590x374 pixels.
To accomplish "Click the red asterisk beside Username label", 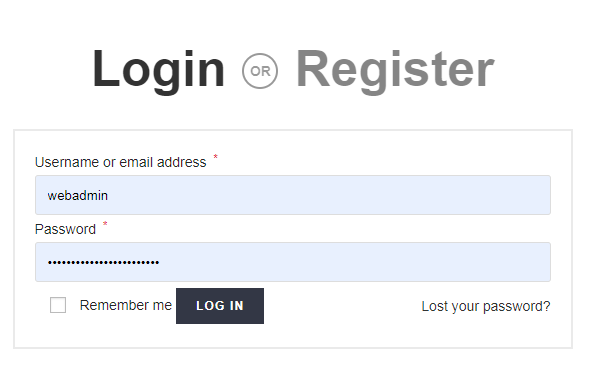I will coord(216,157).
